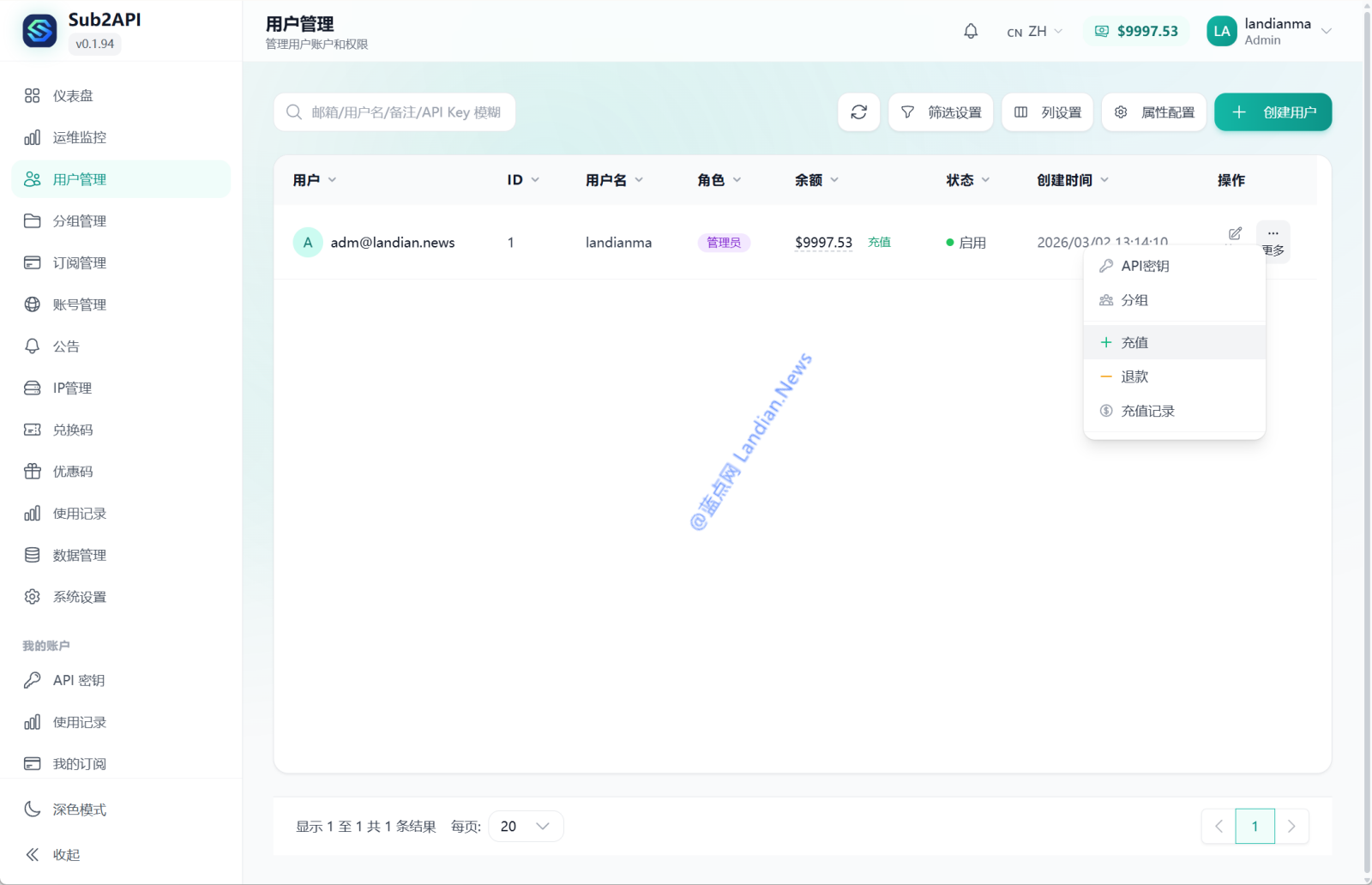Open 运维监控 in the sidebar
Screen dimensions: 1372x885
click(79, 137)
